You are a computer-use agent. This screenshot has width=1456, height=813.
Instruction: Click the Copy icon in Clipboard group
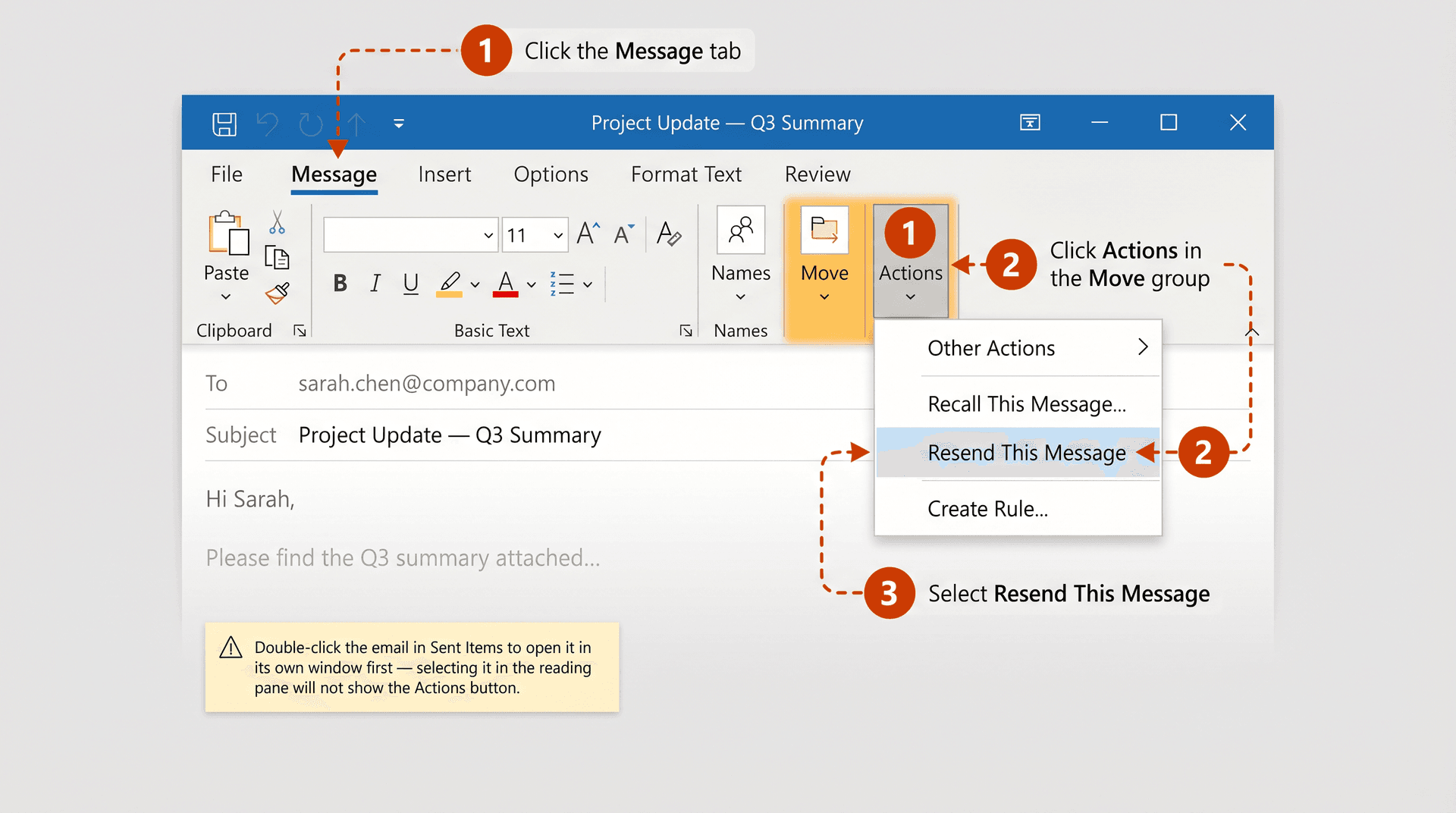pyautogui.click(x=278, y=258)
